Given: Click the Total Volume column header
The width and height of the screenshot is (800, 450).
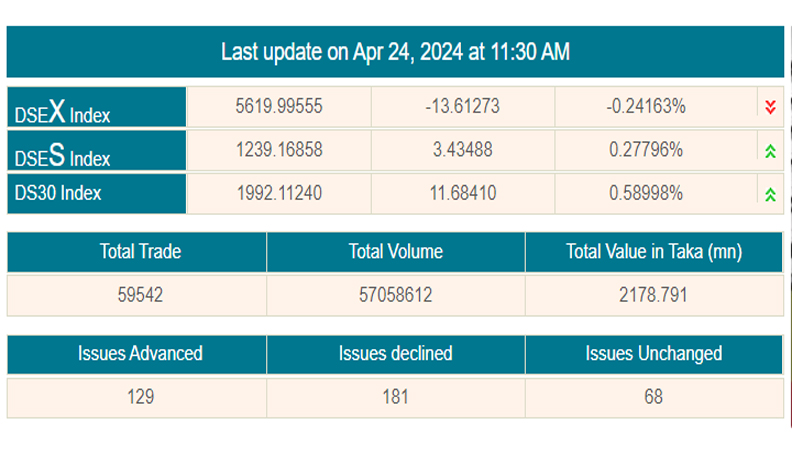Looking at the screenshot, I should click(395, 252).
